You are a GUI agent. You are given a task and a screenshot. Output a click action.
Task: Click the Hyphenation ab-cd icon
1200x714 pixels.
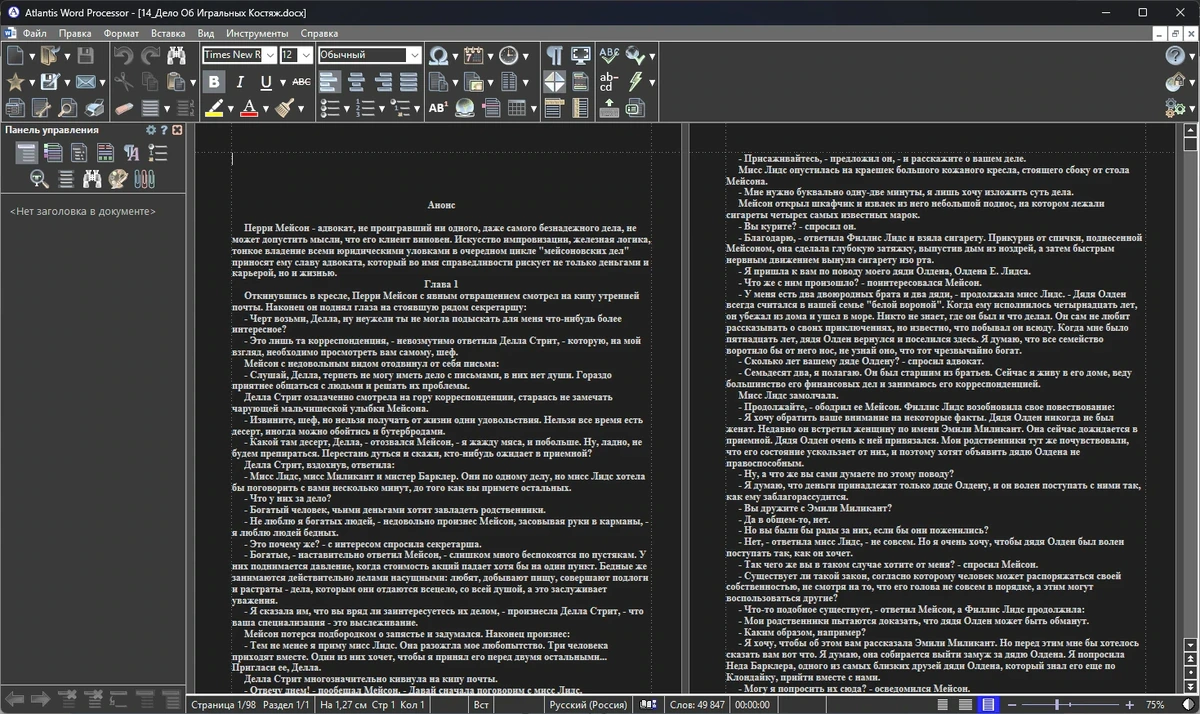[x=607, y=82]
